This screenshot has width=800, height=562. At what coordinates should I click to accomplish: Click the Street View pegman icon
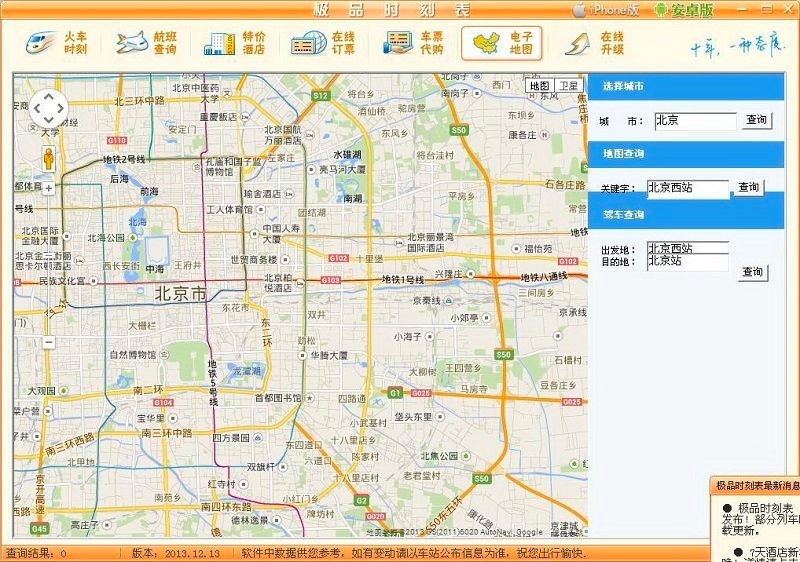(x=48, y=158)
